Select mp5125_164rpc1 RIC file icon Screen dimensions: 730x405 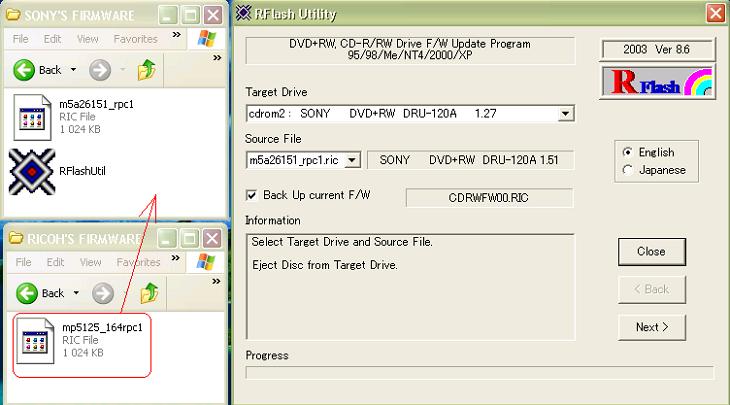pyautogui.click(x=35, y=341)
